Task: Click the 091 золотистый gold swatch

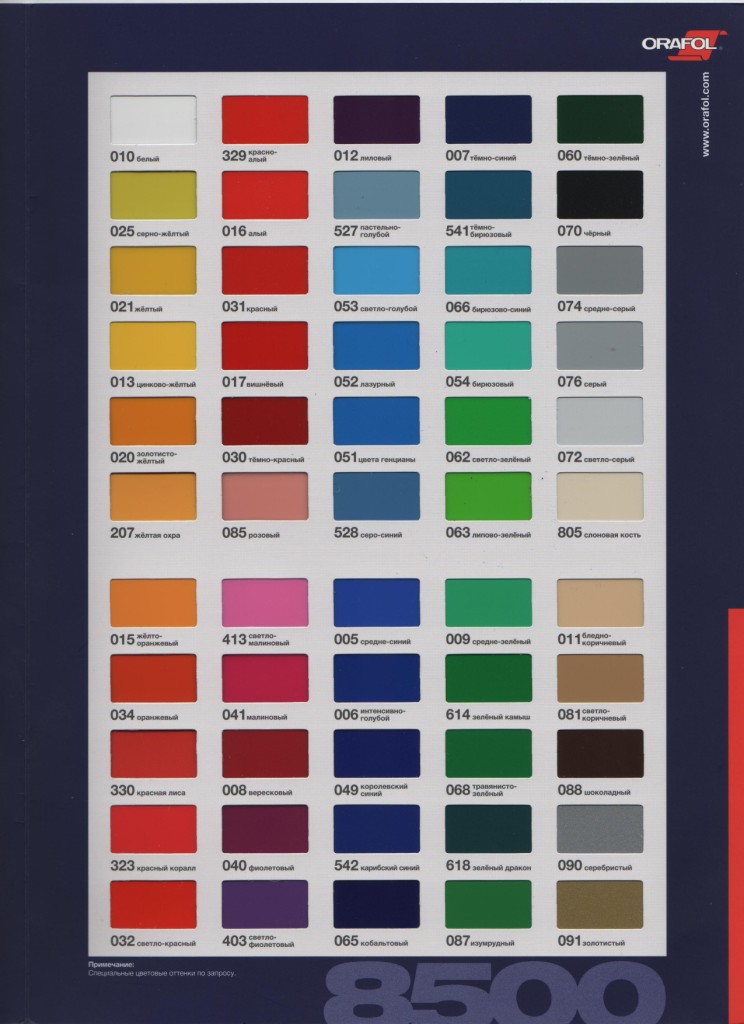Action: pos(599,904)
